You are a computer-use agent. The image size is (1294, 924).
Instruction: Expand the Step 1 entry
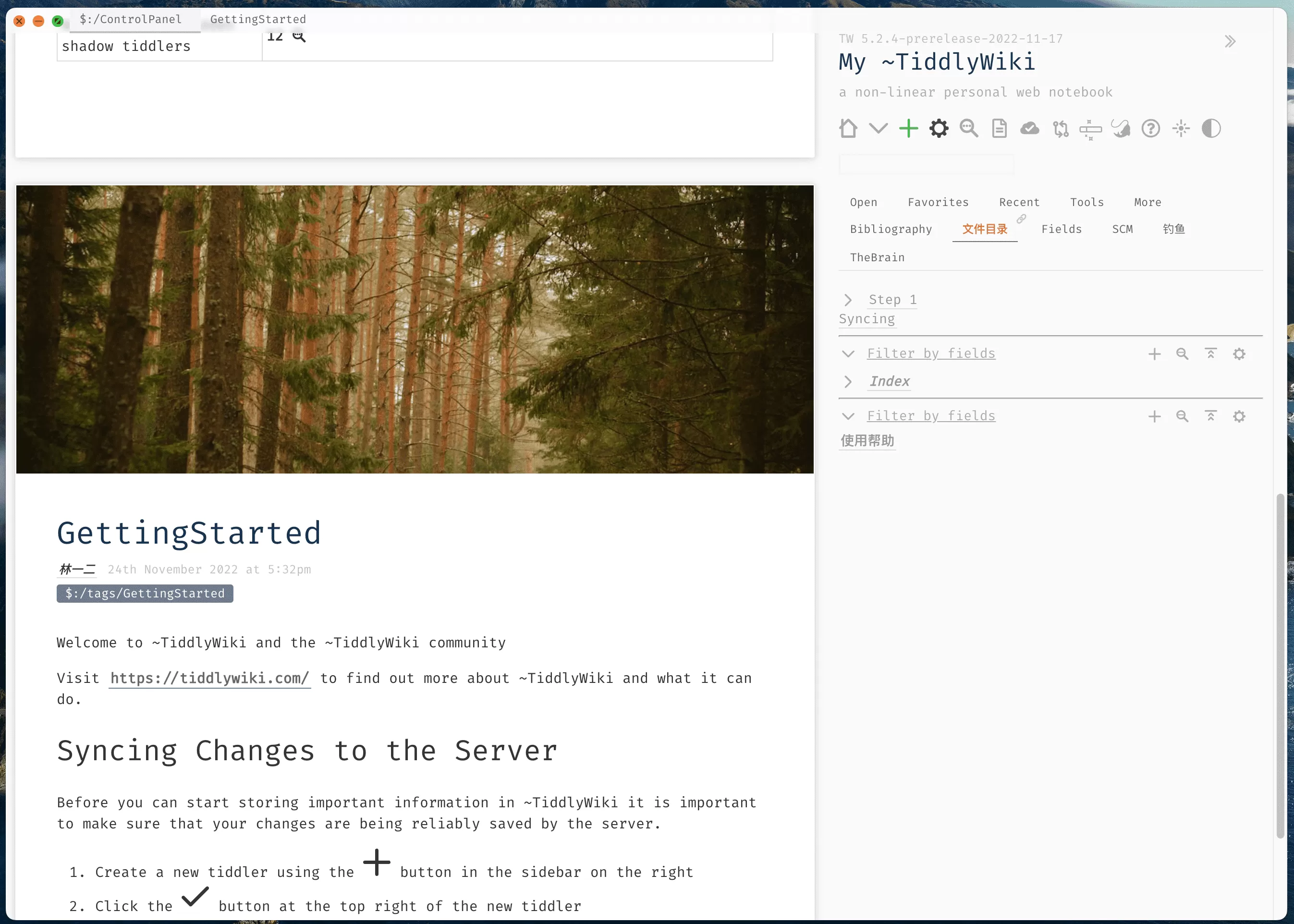(x=848, y=299)
